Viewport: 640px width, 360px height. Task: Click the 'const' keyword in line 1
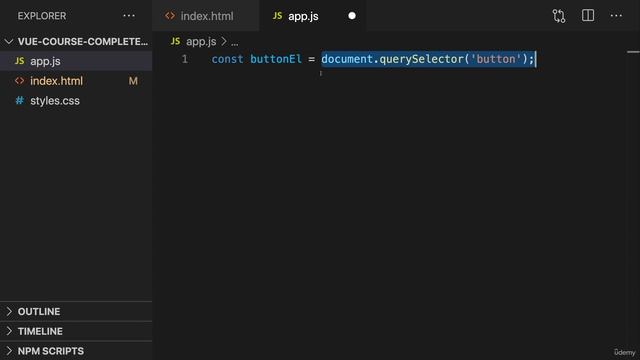point(227,59)
